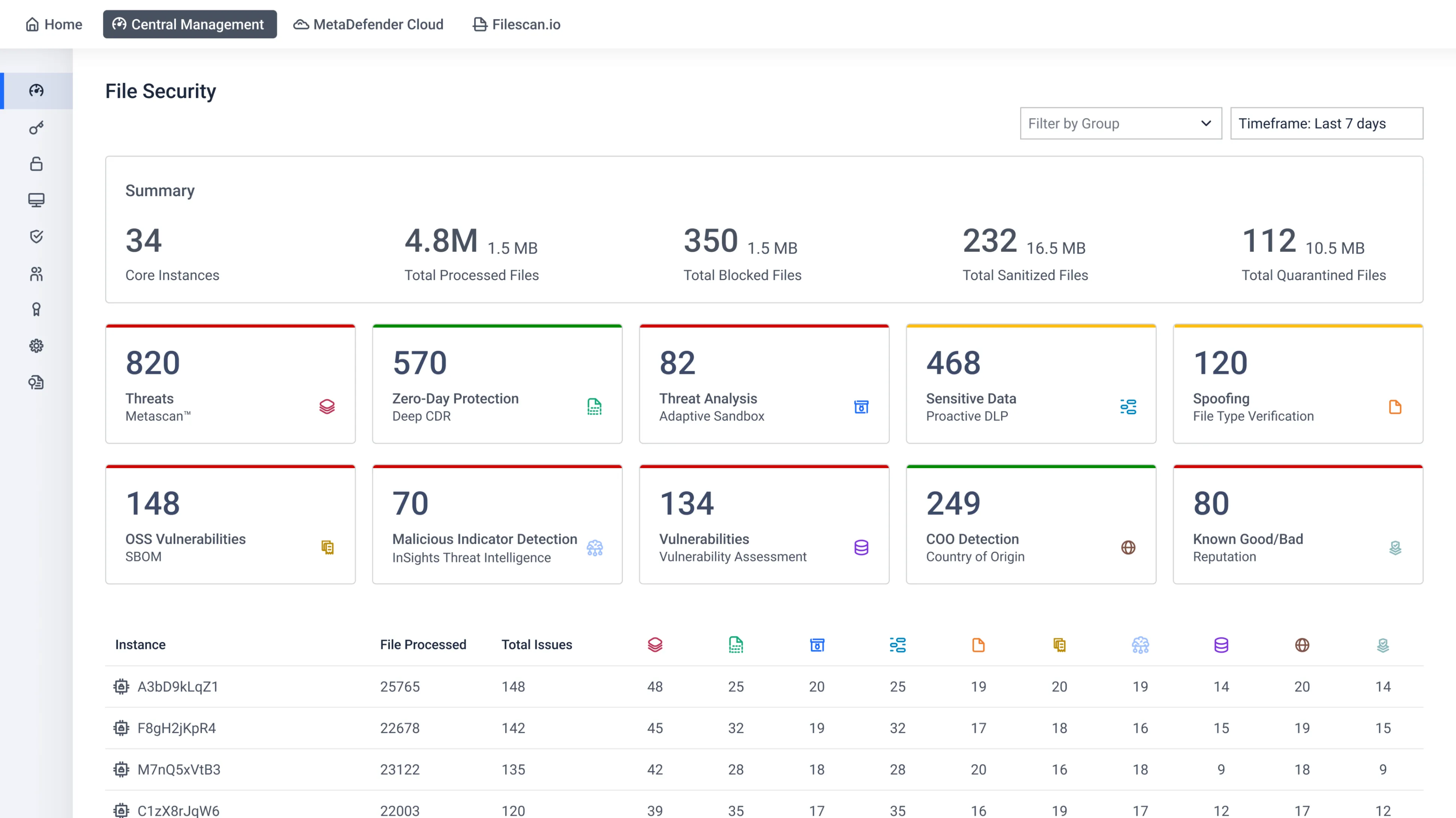
Task: Open the award ribbon sidebar icon
Action: click(x=36, y=309)
